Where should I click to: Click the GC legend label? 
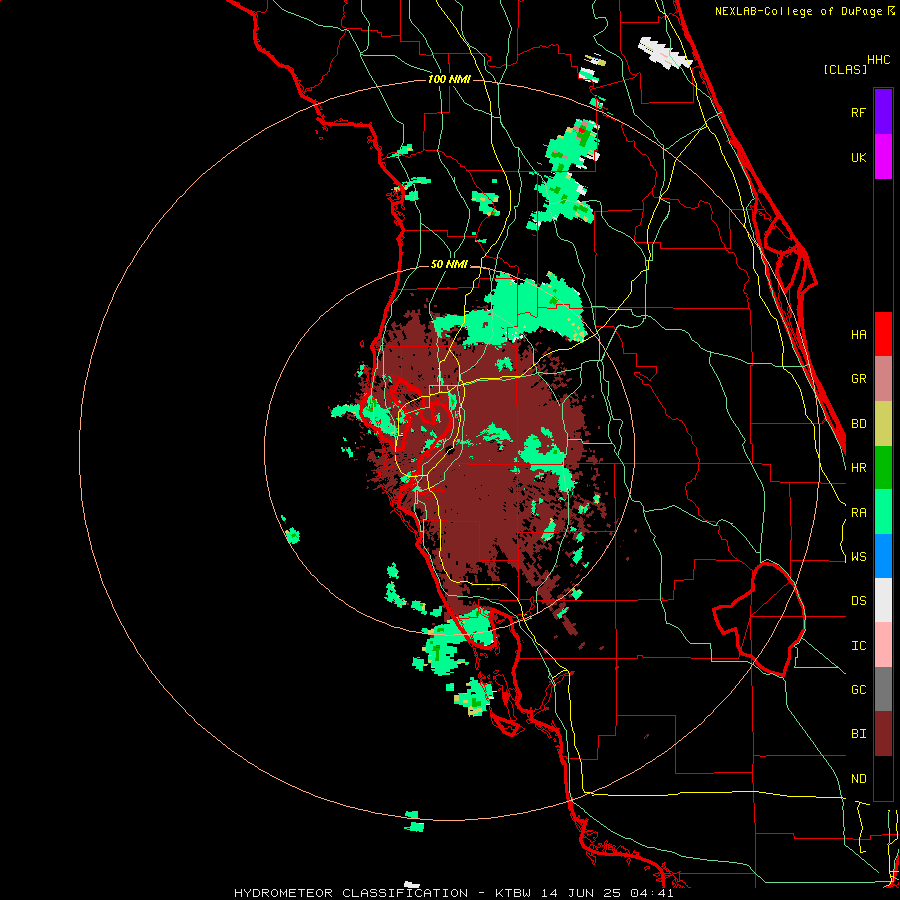[x=859, y=690]
